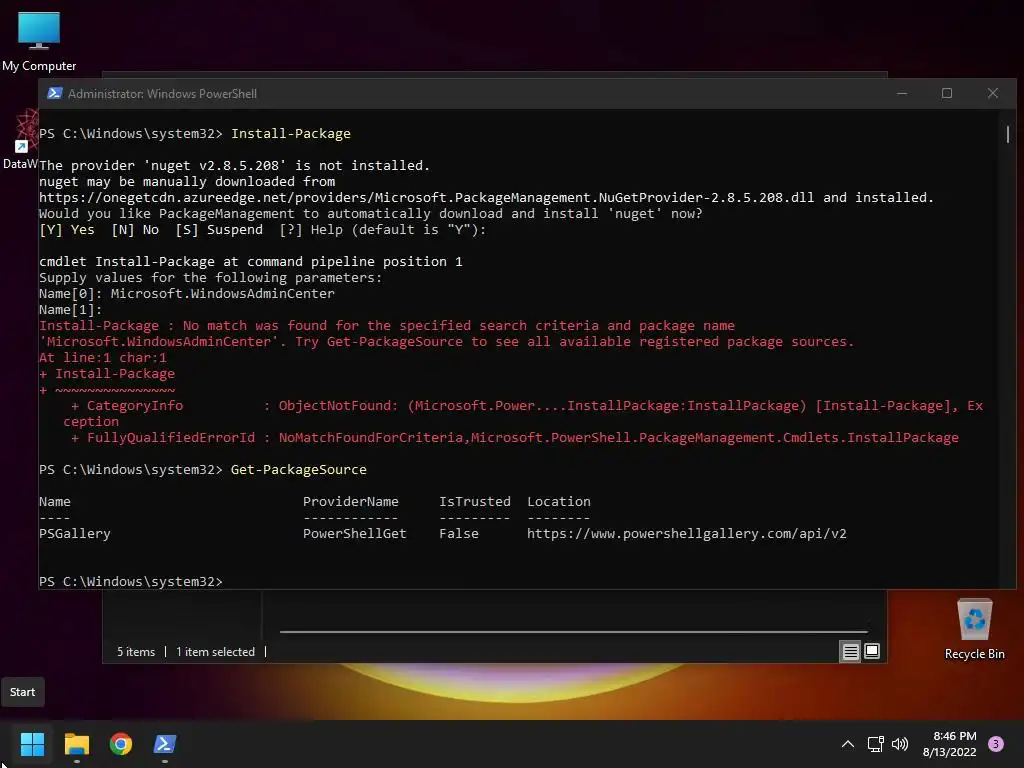This screenshot has height=768, width=1024.
Task: Switch File Explorer to details view icon
Action: (850, 652)
